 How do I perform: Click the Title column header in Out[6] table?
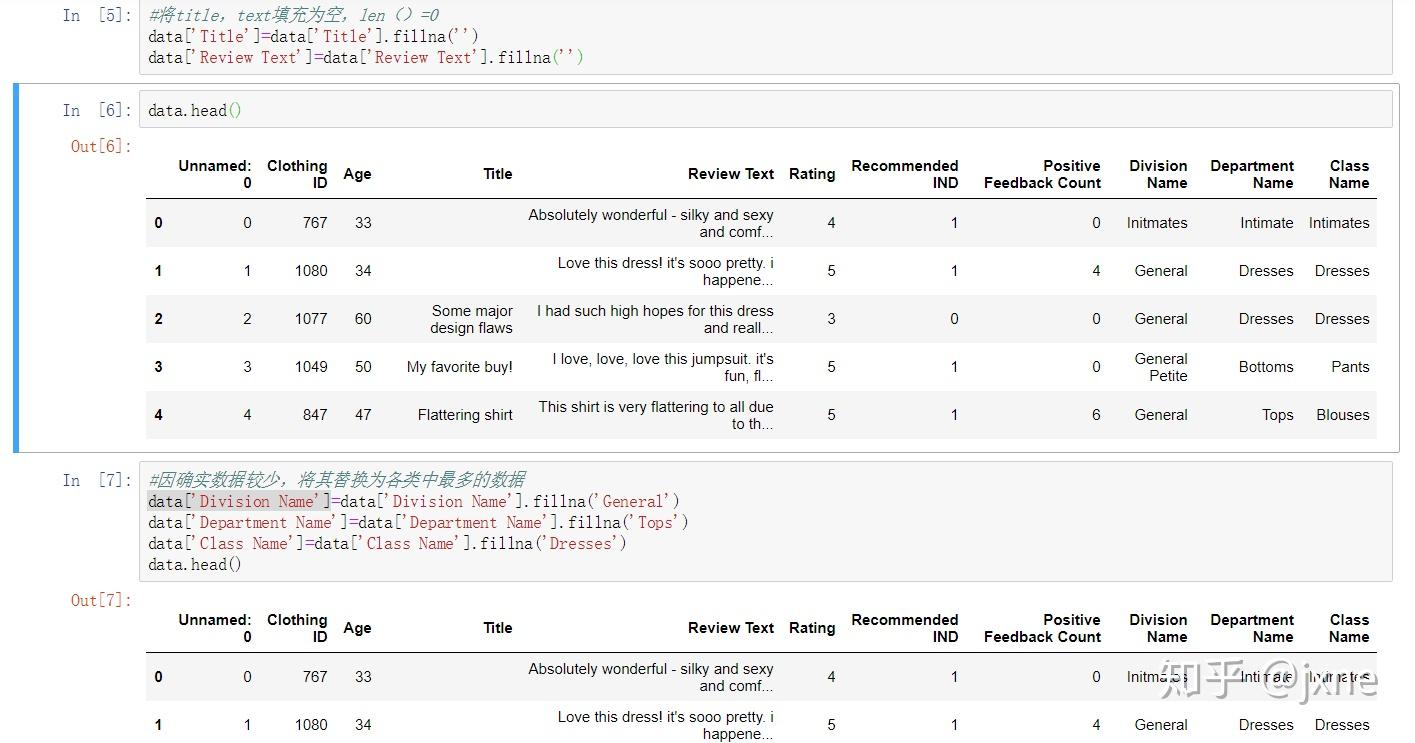497,174
